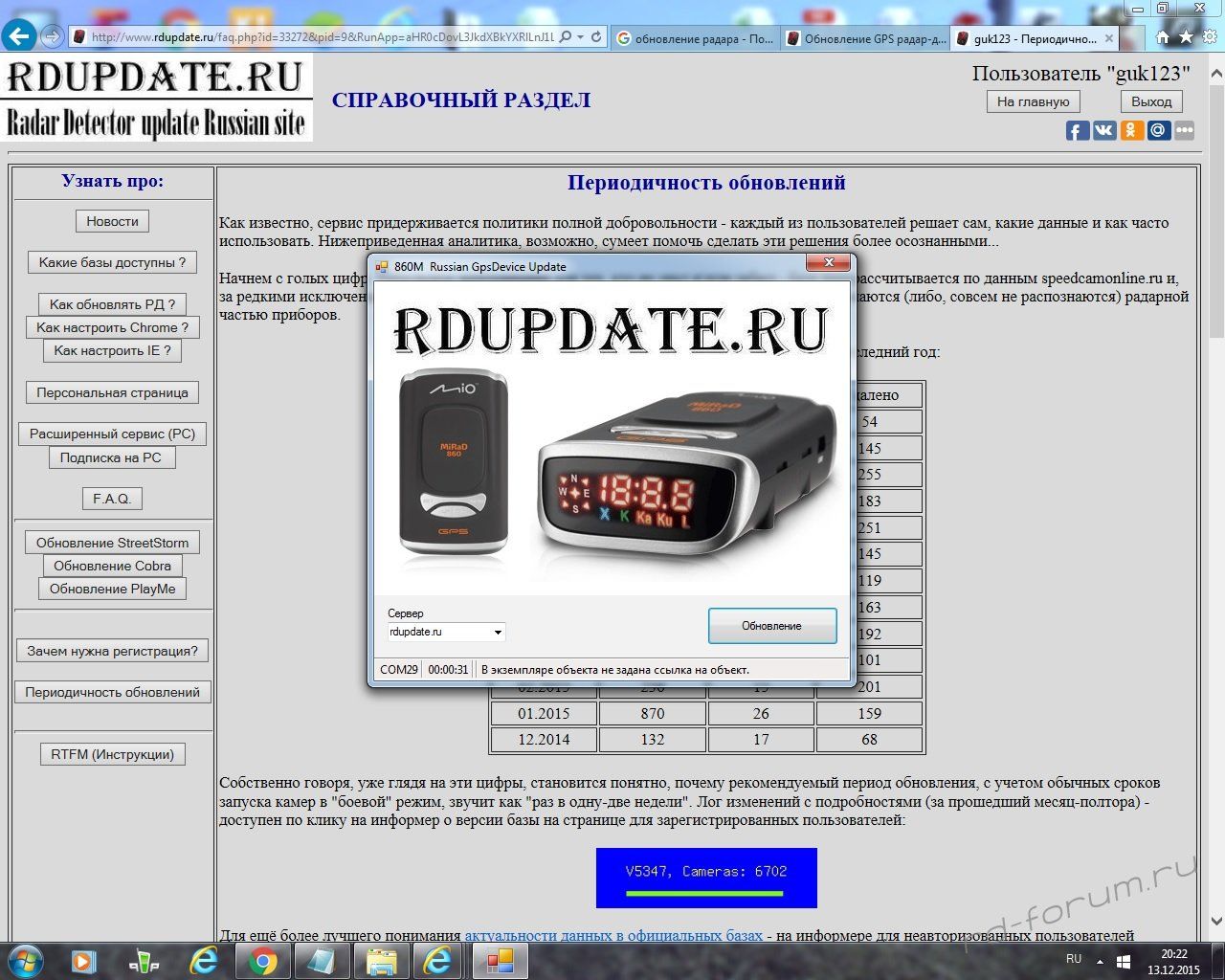Open the notepad-like taskbar app icon
This screenshot has width=1225, height=980.
pyautogui.click(x=322, y=960)
